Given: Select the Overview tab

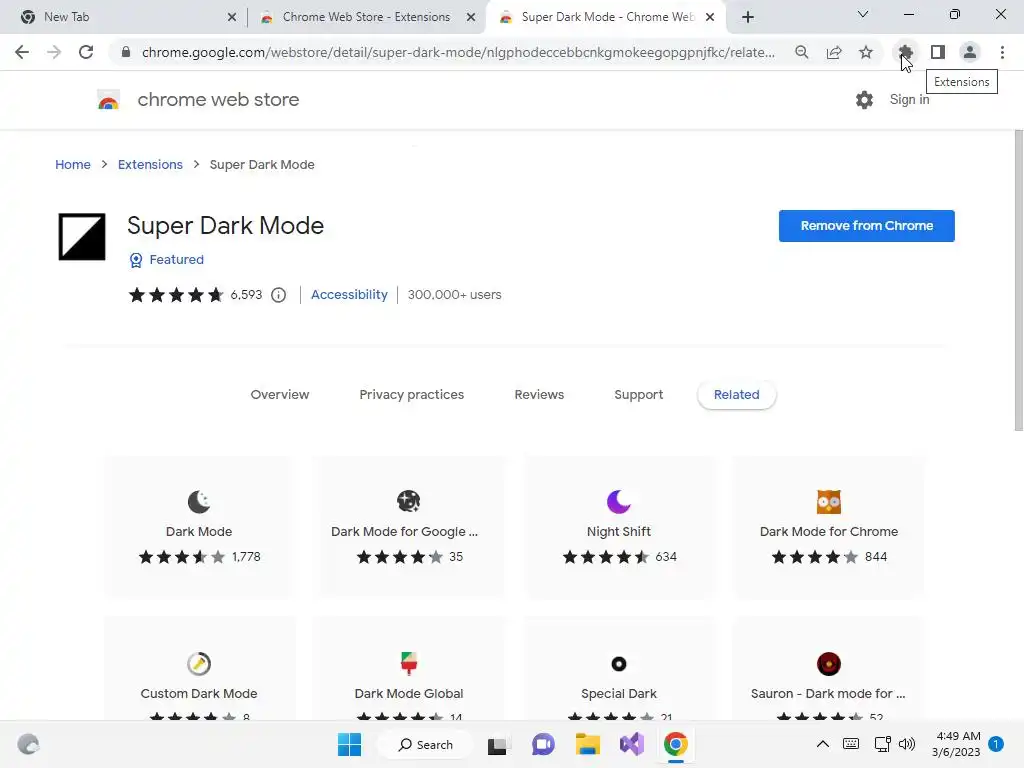Looking at the screenshot, I should pyautogui.click(x=280, y=394).
